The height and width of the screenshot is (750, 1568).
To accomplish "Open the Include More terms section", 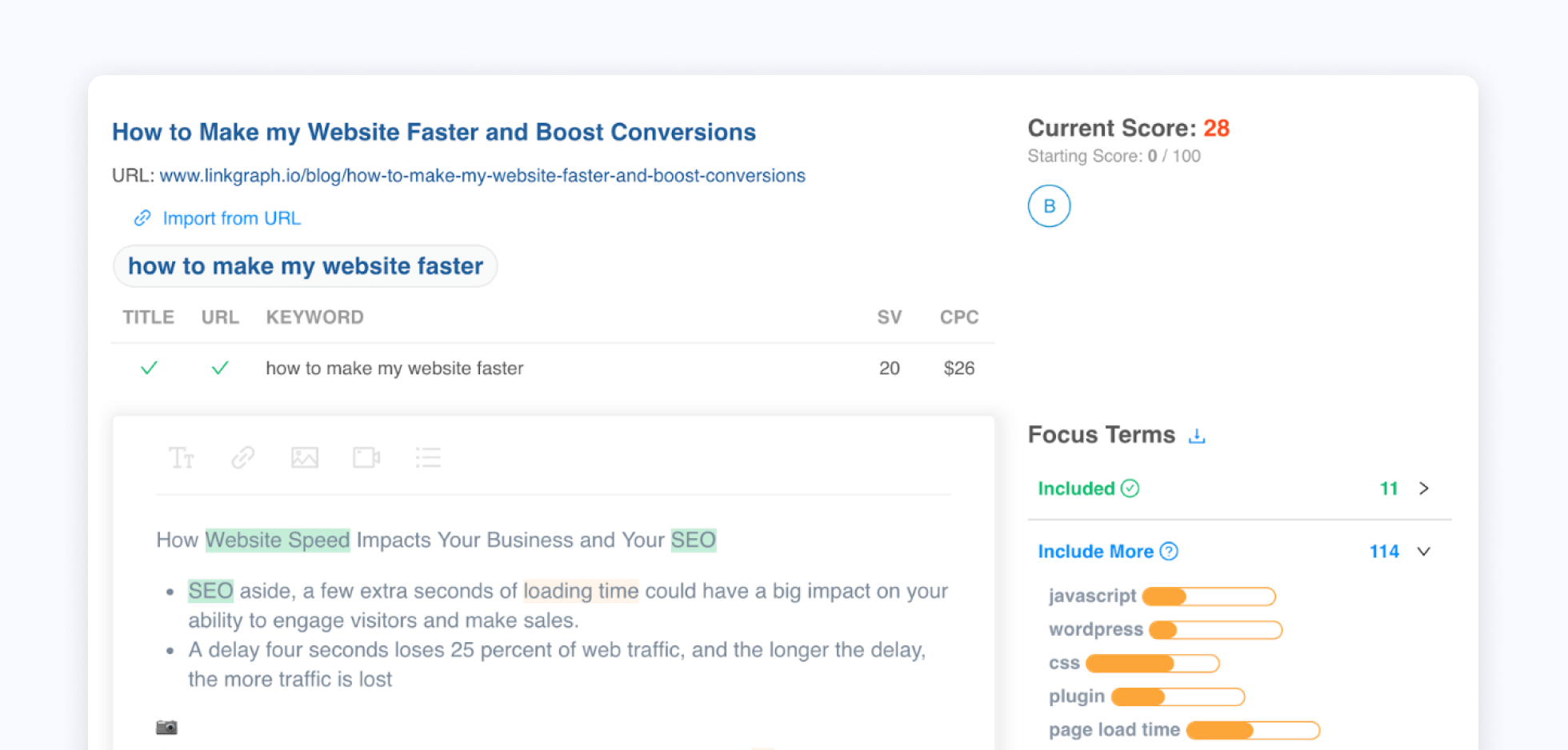I will (1095, 552).
